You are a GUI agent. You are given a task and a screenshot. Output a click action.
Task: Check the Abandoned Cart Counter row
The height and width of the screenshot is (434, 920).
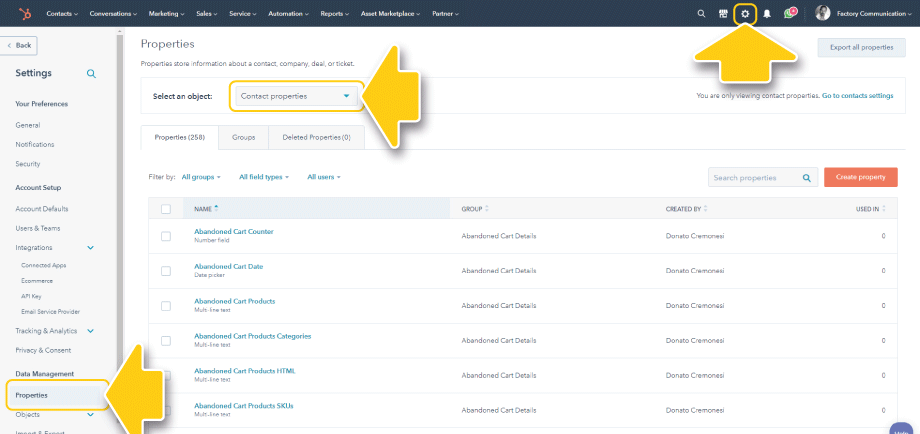click(166, 236)
